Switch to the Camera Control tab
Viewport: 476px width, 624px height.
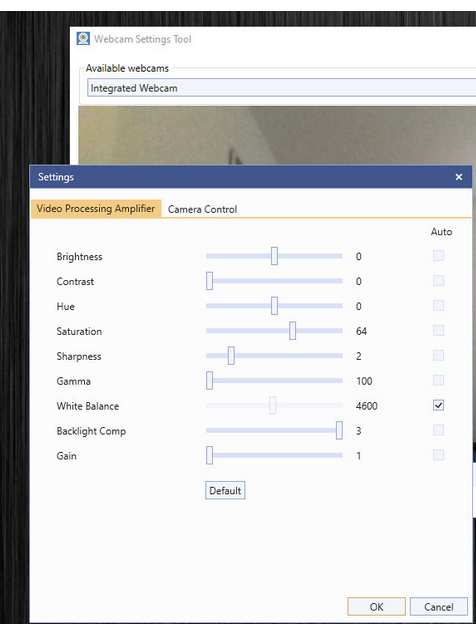tap(202, 209)
